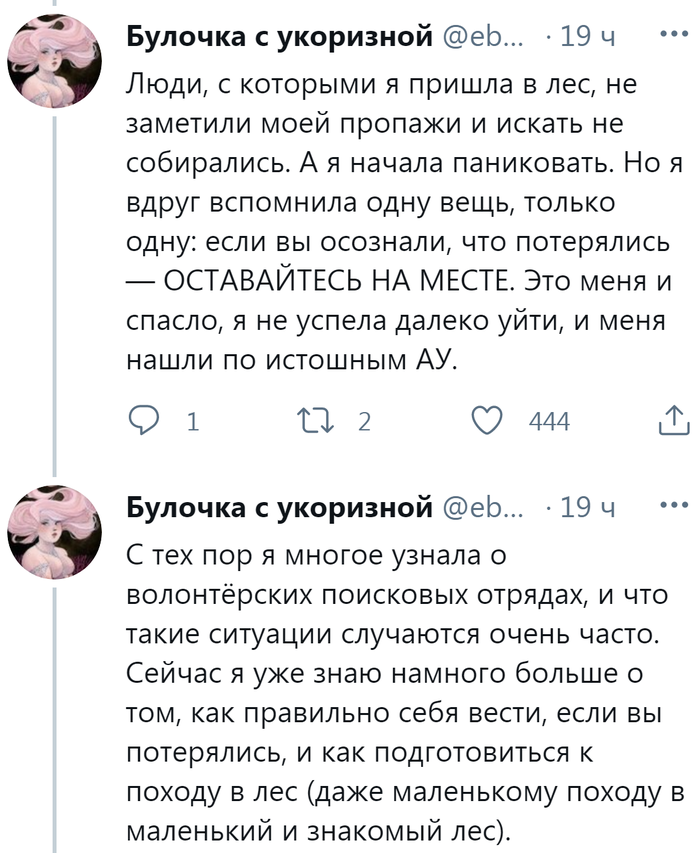Open the second tweet's "19 ч" timestamp

588,508
